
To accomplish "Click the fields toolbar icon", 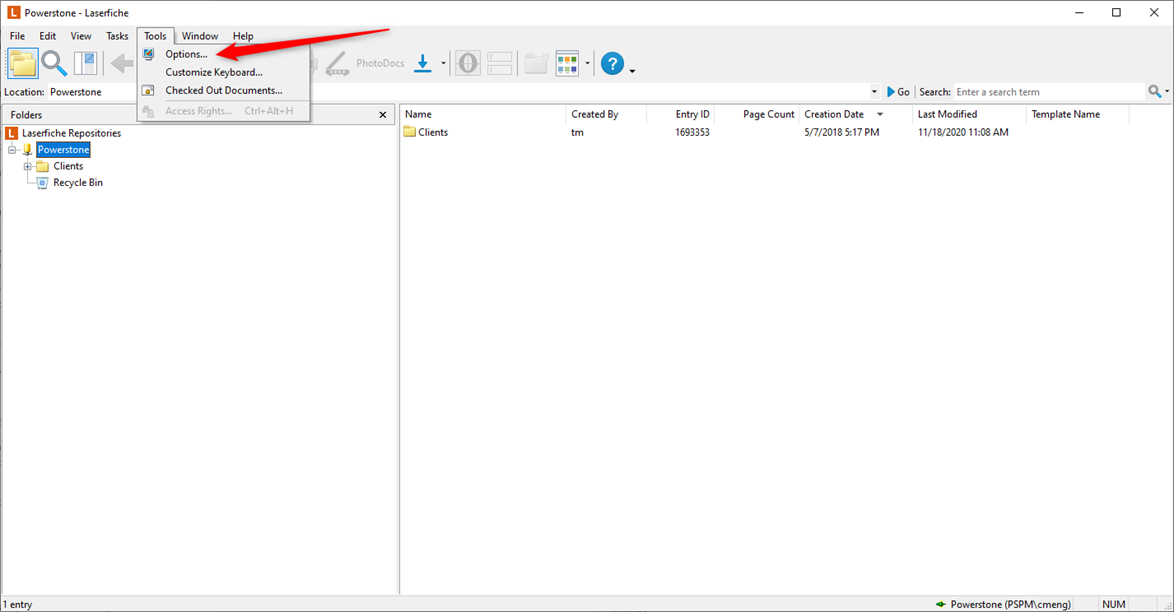I will pos(499,64).
